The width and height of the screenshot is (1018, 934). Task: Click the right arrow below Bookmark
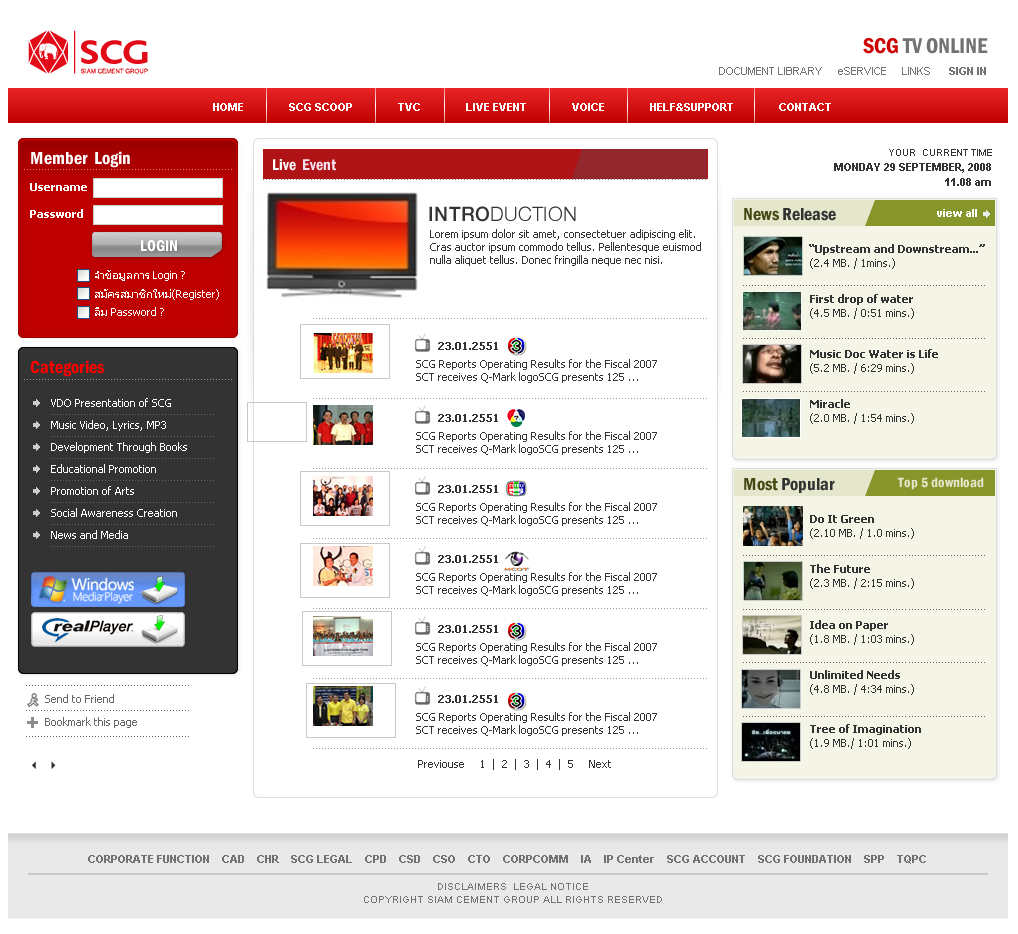click(53, 766)
